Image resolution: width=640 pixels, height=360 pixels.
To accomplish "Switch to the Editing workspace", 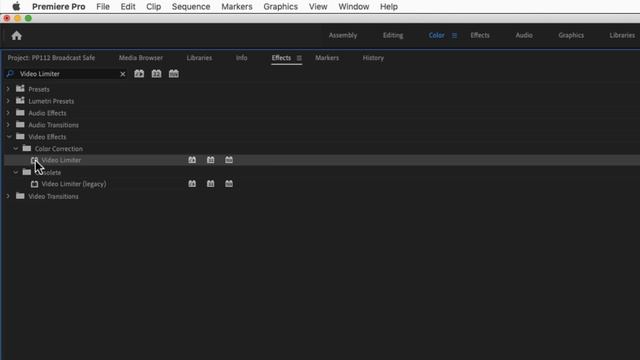I will point(393,36).
